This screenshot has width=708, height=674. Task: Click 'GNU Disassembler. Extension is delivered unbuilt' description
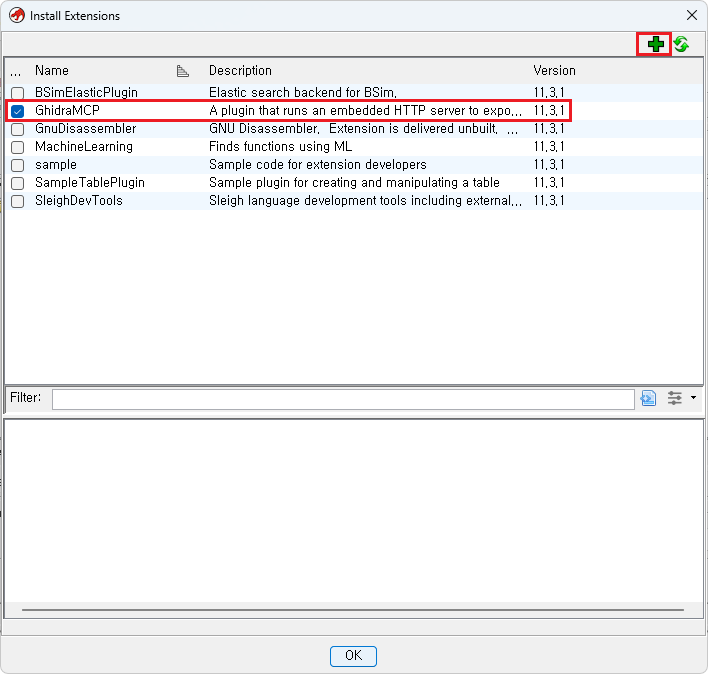(x=363, y=128)
